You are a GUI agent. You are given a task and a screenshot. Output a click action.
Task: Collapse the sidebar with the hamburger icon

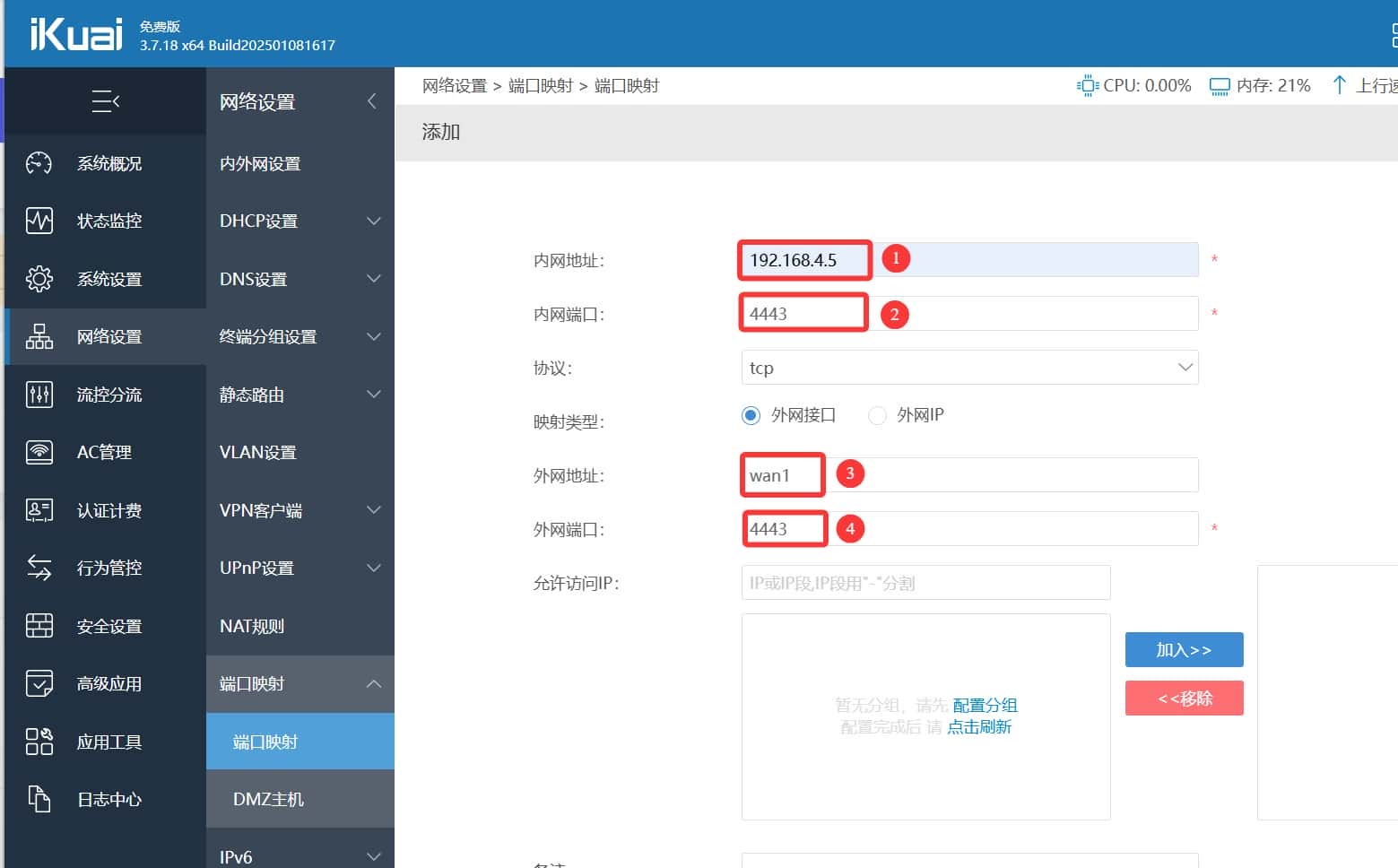click(105, 101)
